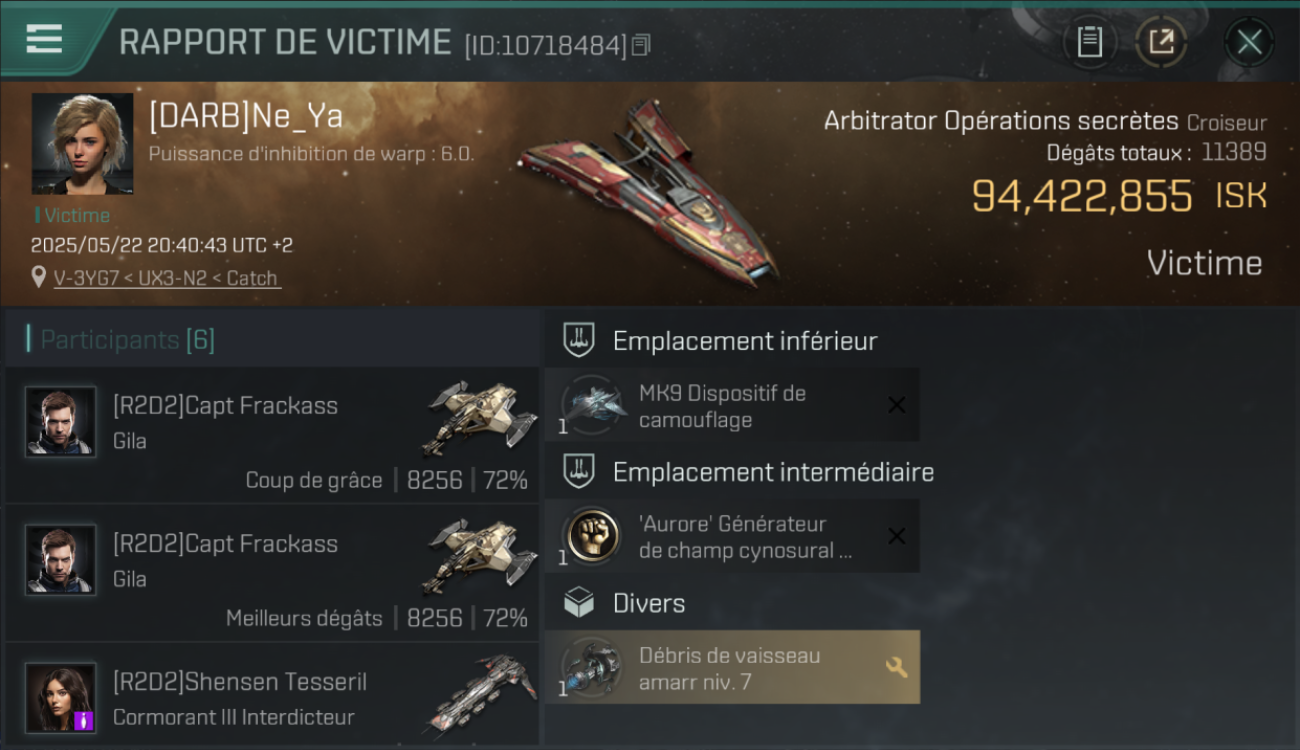Screen dimensions: 1300x750
Task: Select MK9 Dispositif de camouflage item
Action: click(x=732, y=406)
